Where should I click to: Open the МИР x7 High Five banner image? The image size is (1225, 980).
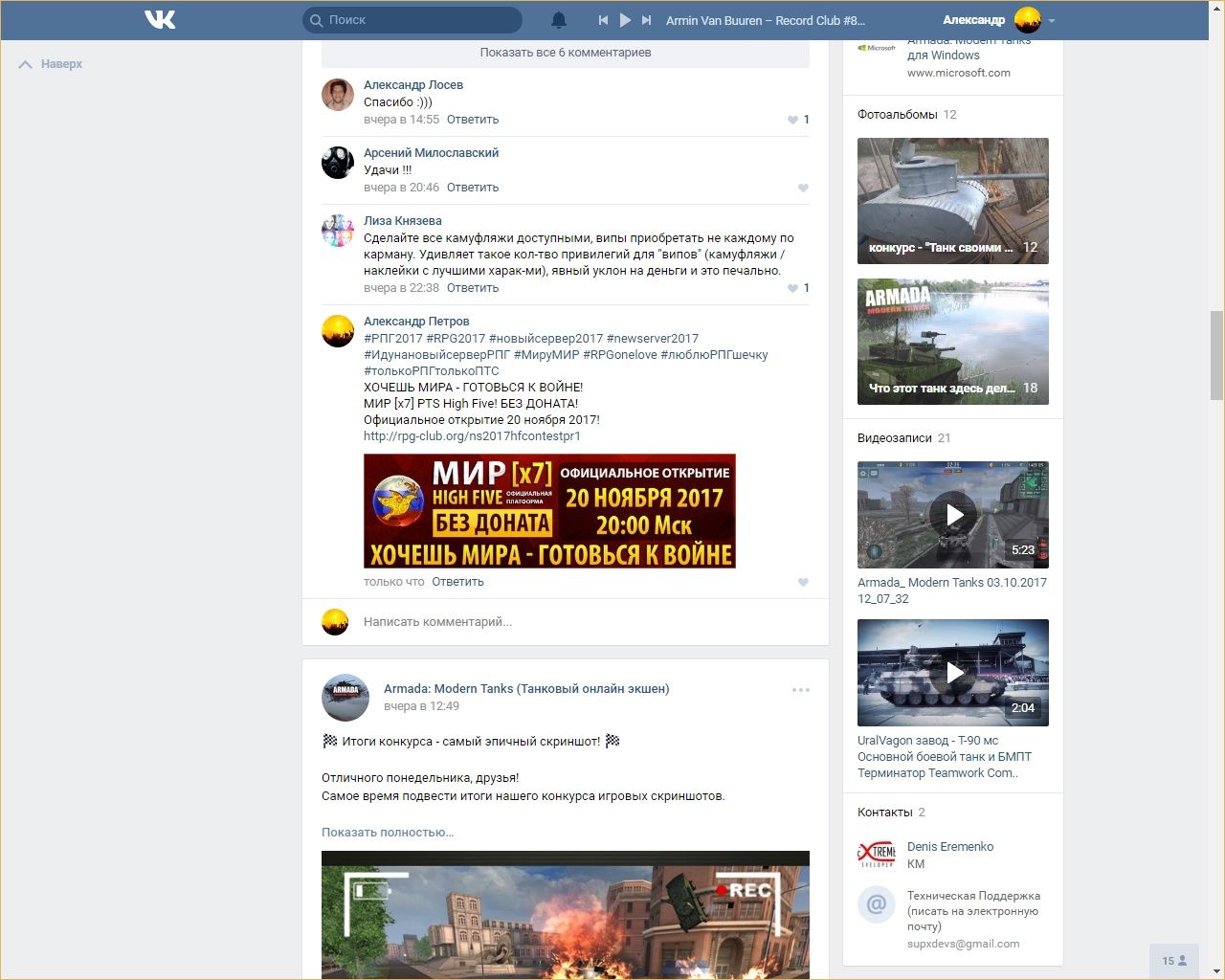549,511
